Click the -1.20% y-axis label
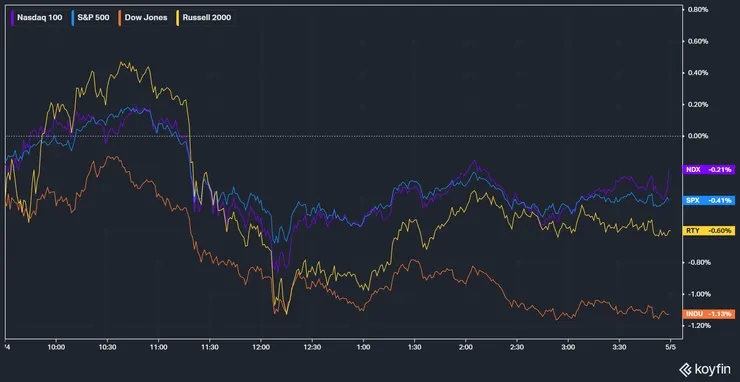The image size is (740, 382). (x=698, y=326)
